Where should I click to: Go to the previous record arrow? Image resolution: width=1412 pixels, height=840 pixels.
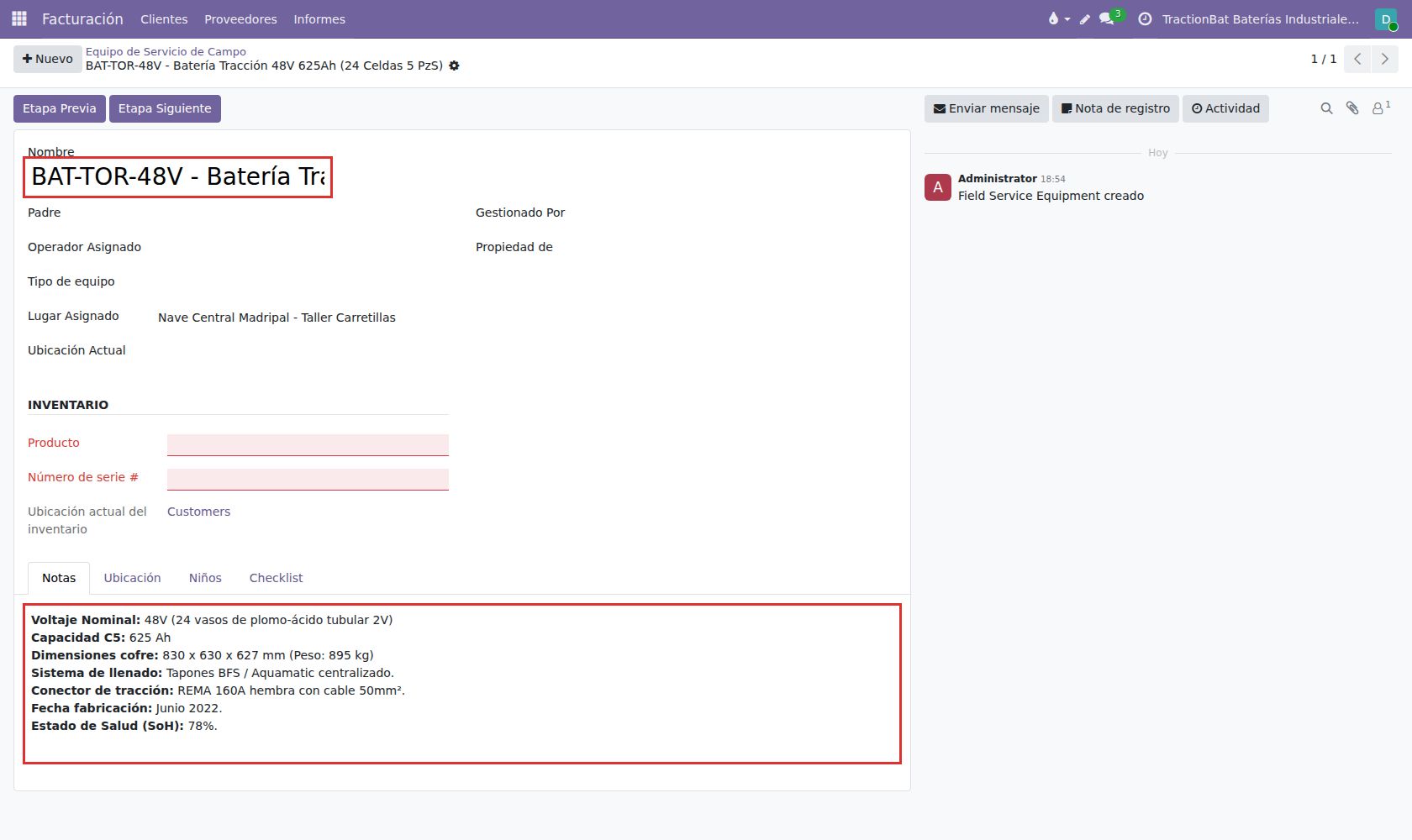[x=1357, y=59]
